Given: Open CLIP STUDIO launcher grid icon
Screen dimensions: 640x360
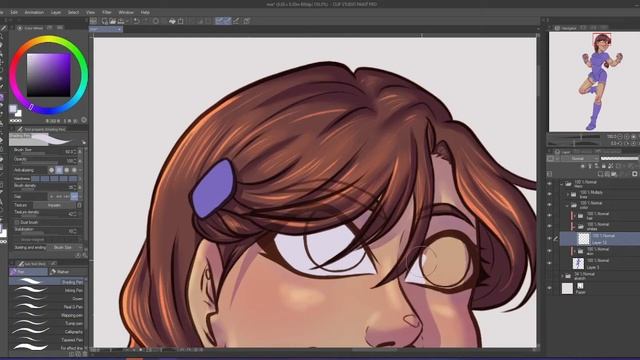Looking at the screenshot, I should (x=93, y=21).
